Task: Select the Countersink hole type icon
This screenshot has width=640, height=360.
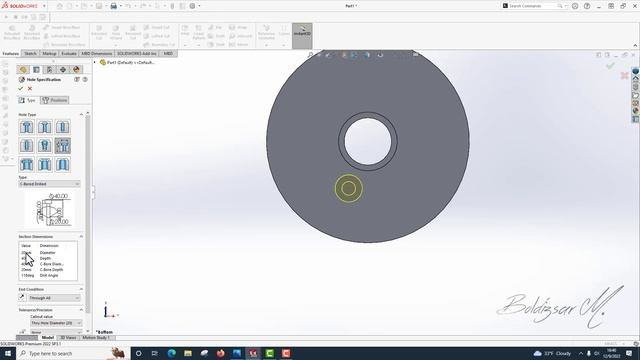Action: click(x=44, y=127)
